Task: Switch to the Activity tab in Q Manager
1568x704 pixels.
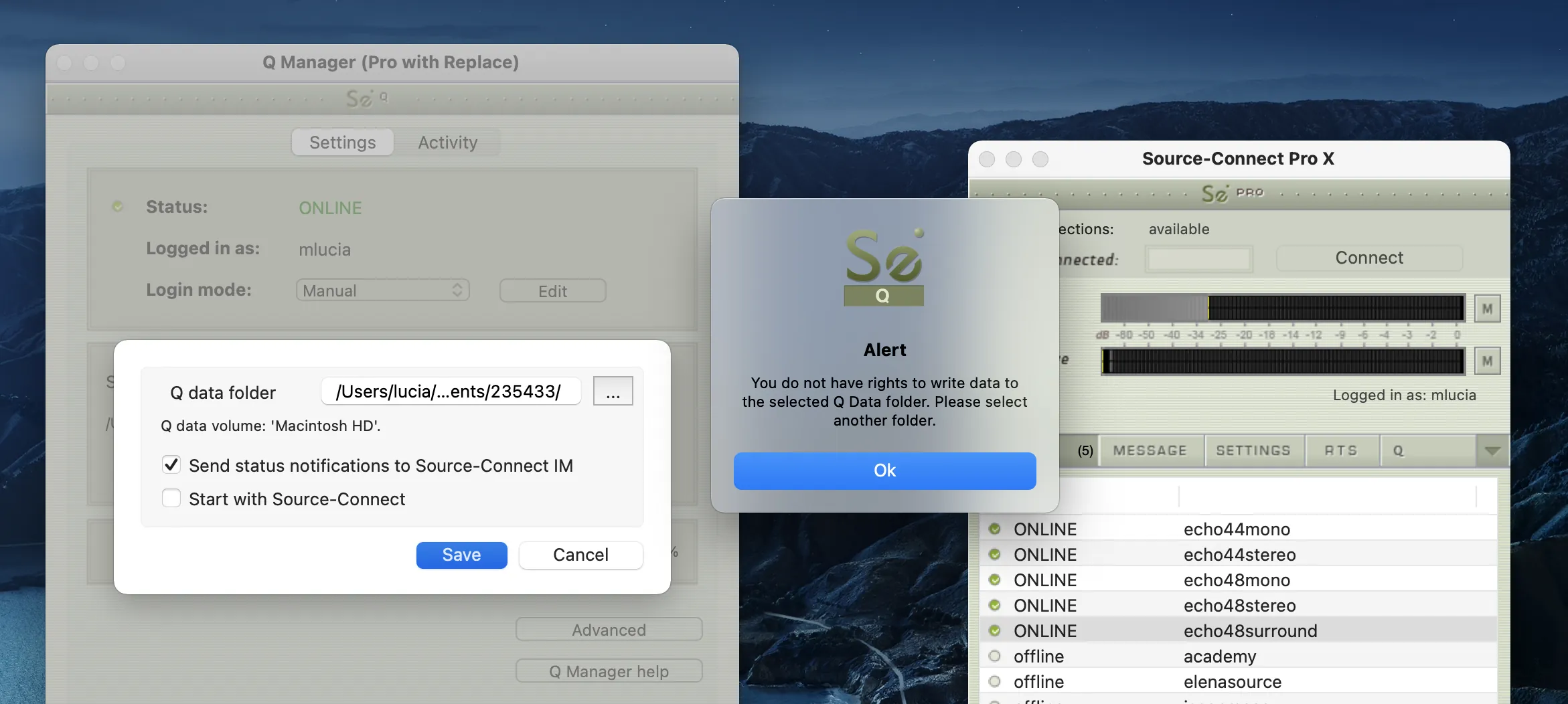Action: tap(448, 143)
